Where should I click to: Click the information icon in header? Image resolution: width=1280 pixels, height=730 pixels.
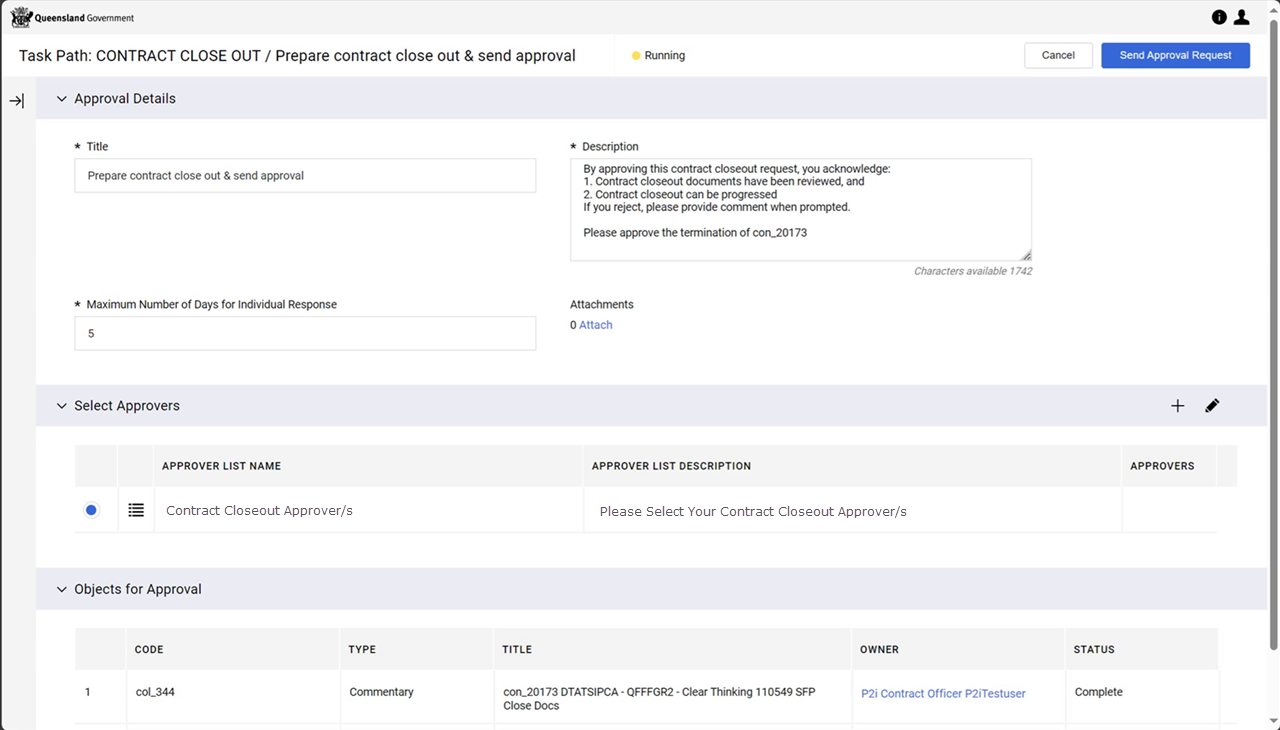pyautogui.click(x=1219, y=17)
